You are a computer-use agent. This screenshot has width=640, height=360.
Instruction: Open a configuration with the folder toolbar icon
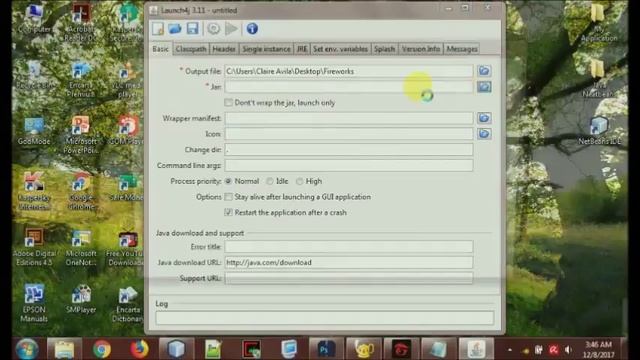click(x=175, y=29)
